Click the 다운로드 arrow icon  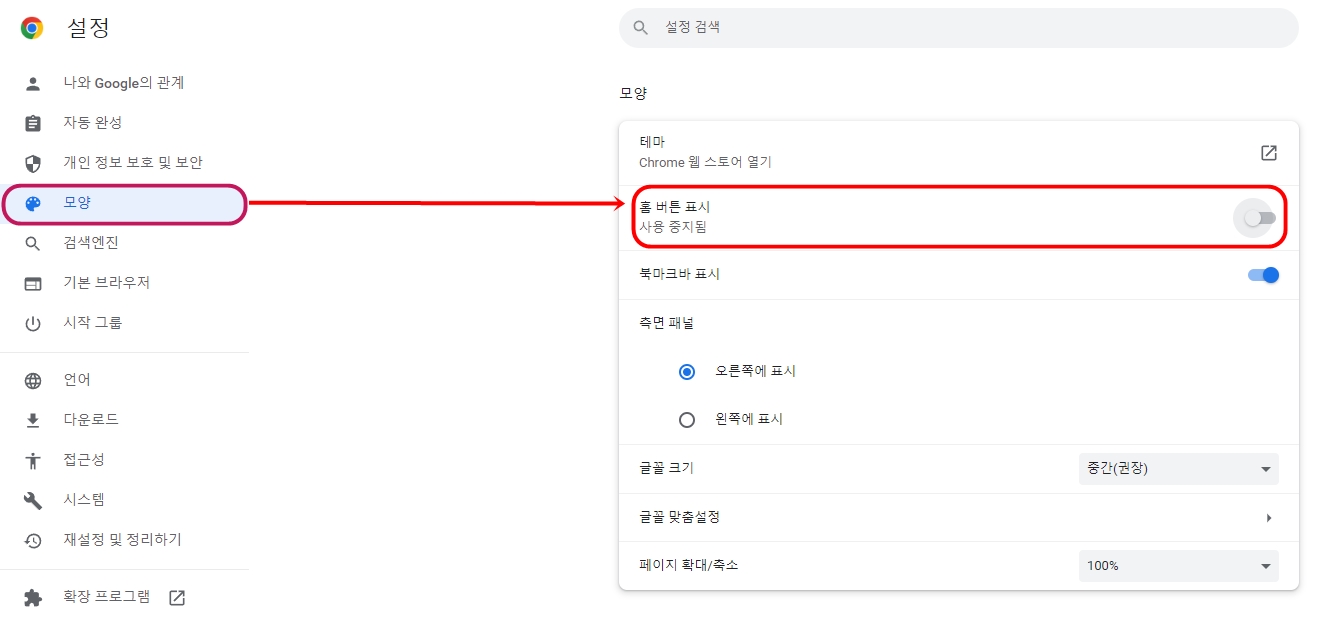33,419
